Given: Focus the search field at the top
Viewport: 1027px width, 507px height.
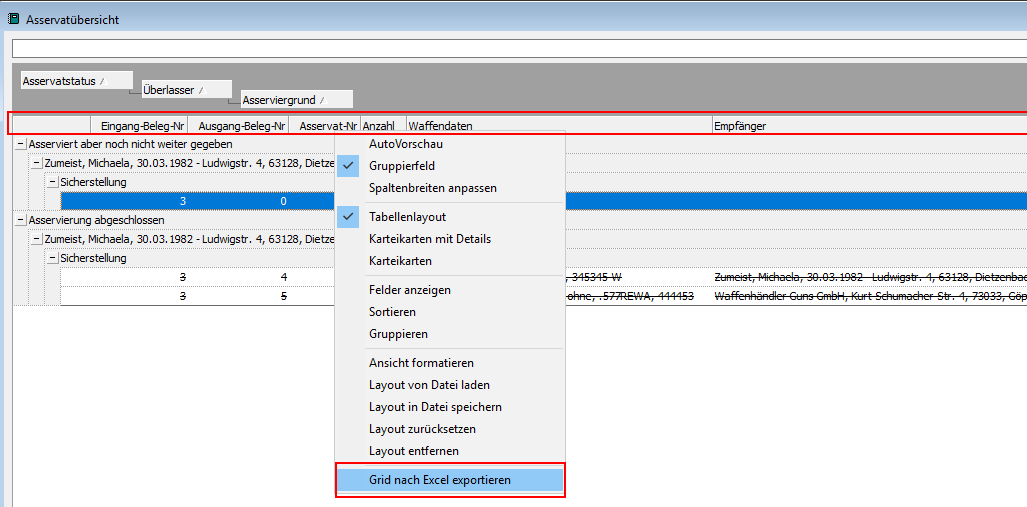Looking at the screenshot, I should [518, 49].
